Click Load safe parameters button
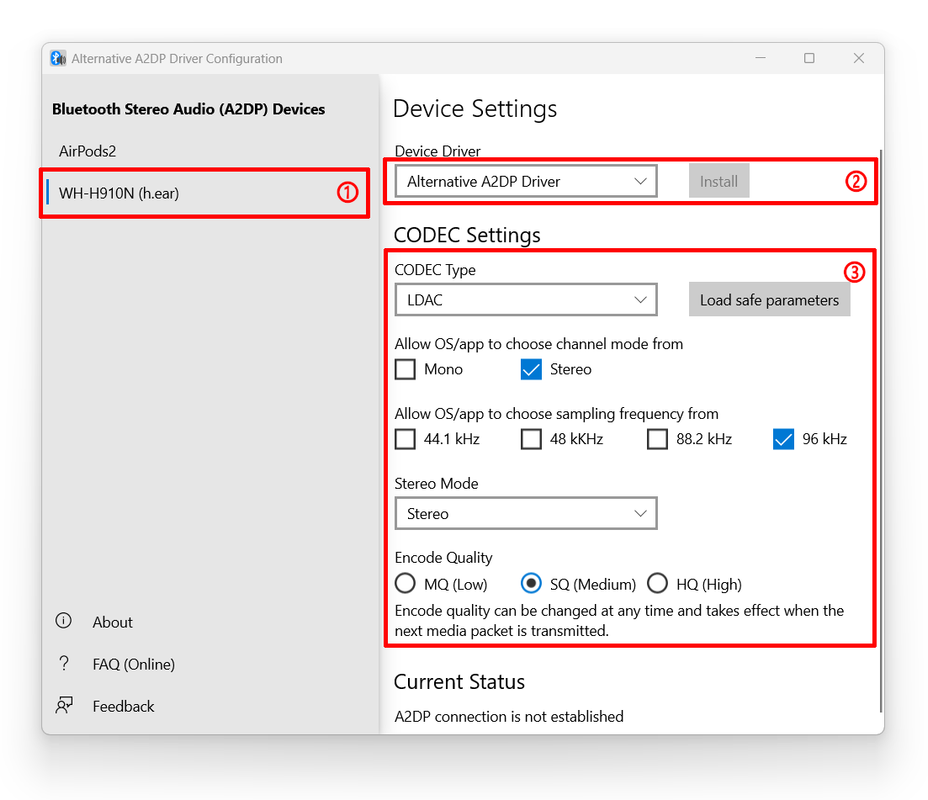The width and height of the screenshot is (928, 800). (769, 299)
